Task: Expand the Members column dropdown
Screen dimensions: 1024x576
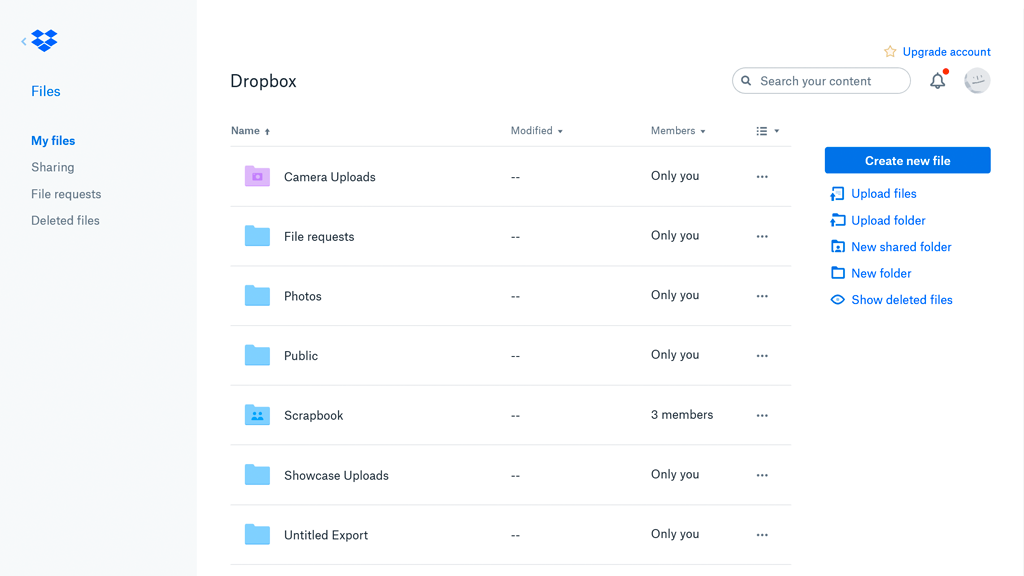Action: (x=678, y=131)
